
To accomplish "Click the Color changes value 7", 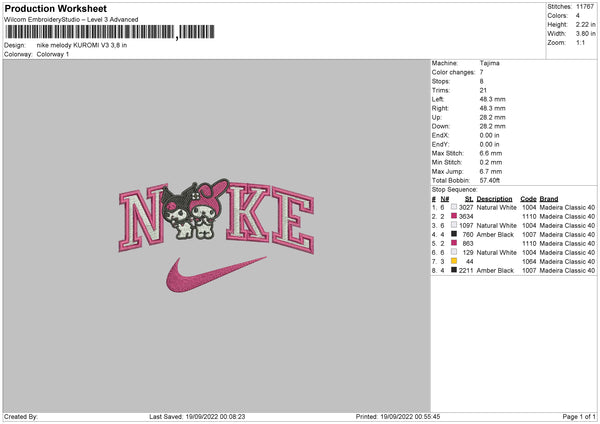I will click(481, 72).
